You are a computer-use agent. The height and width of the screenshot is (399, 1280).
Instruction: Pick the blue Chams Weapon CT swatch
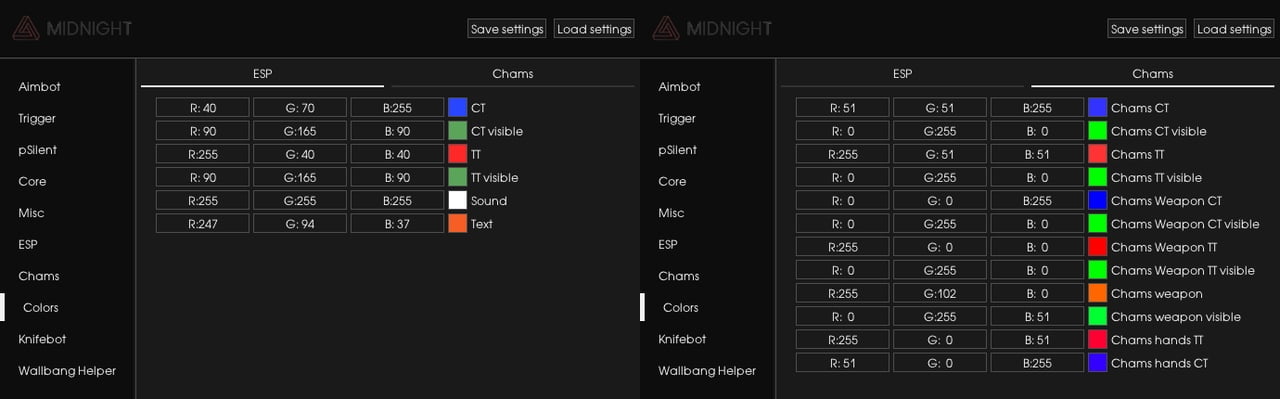coord(1098,200)
